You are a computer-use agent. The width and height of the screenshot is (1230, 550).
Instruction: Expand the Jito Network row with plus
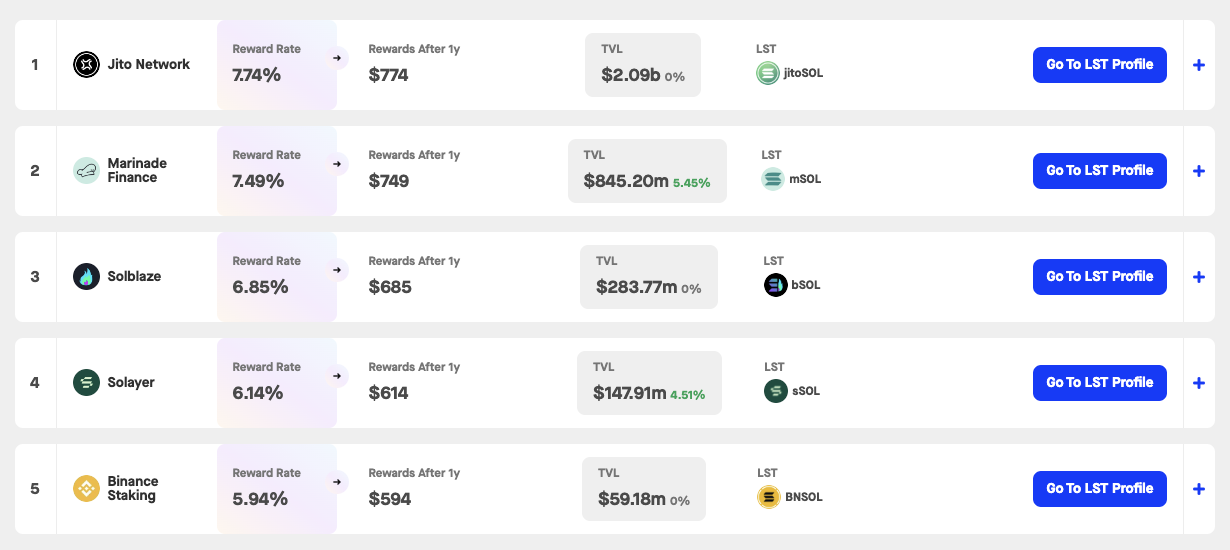[x=1199, y=65]
